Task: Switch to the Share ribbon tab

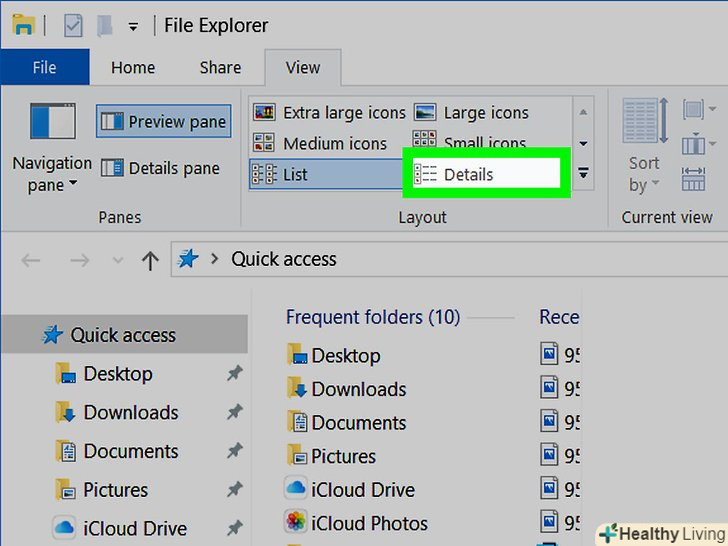Action: point(221,67)
